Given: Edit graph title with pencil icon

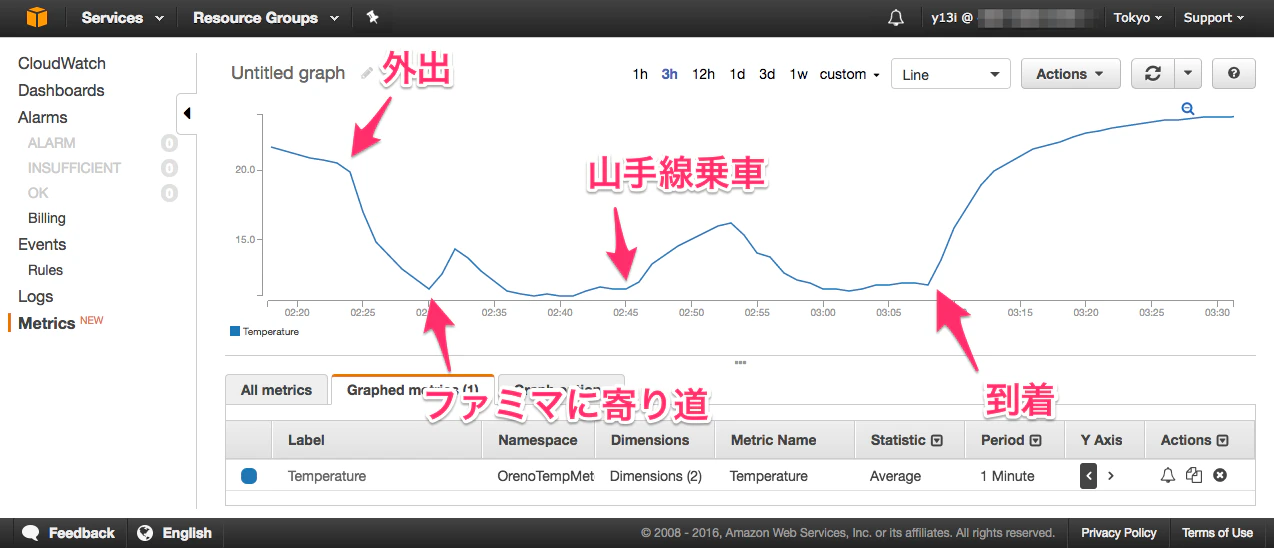Looking at the screenshot, I should [x=367, y=73].
